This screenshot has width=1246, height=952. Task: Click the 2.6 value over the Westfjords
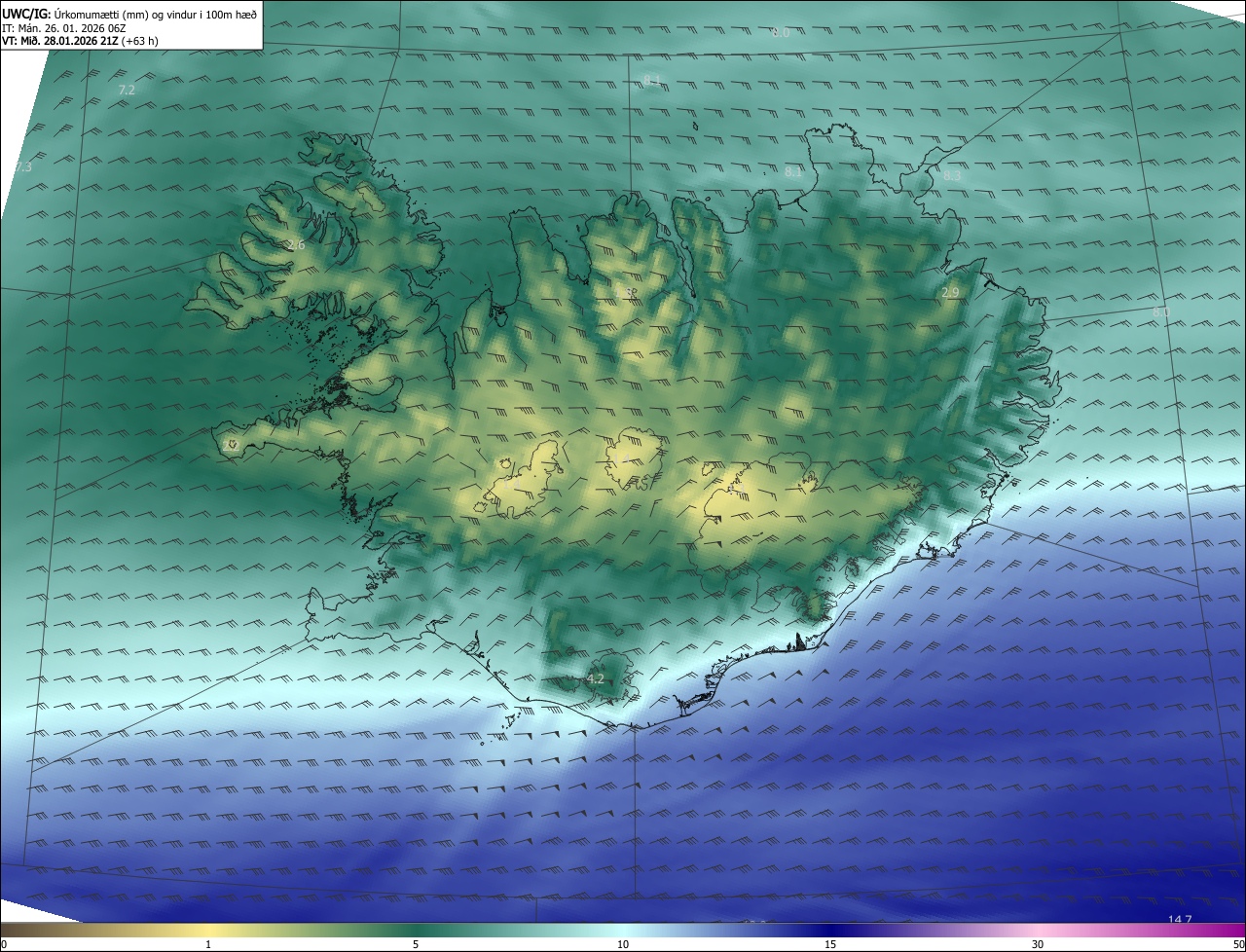[x=296, y=245]
